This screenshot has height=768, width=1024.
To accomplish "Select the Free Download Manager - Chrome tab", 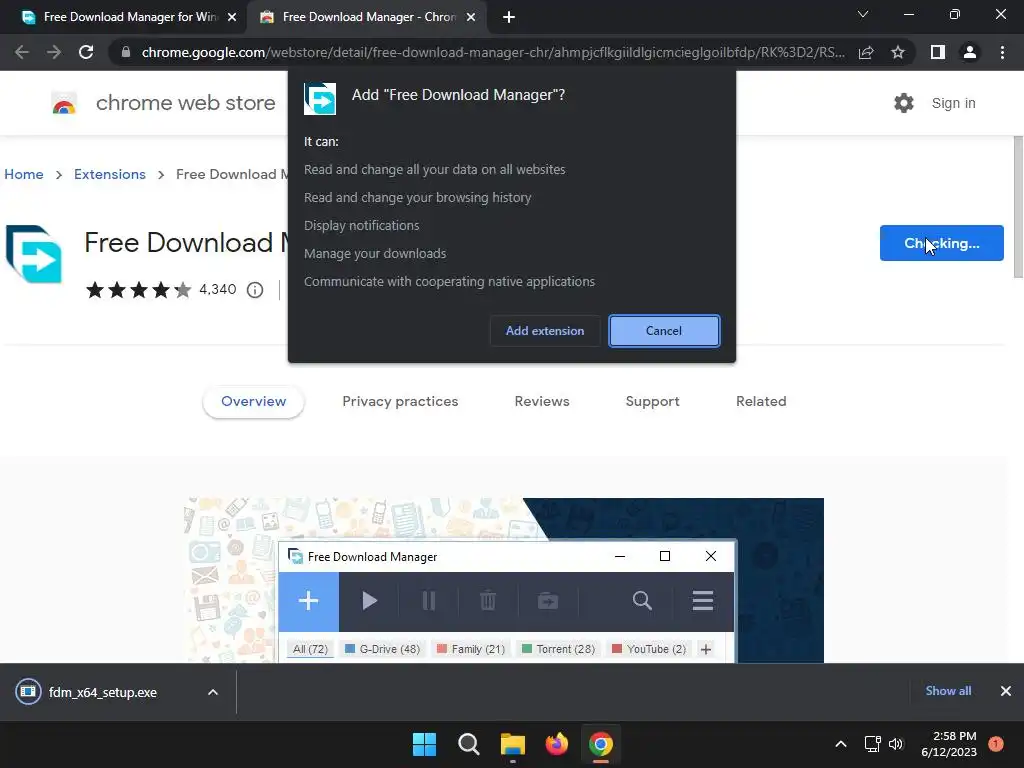I will (368, 17).
